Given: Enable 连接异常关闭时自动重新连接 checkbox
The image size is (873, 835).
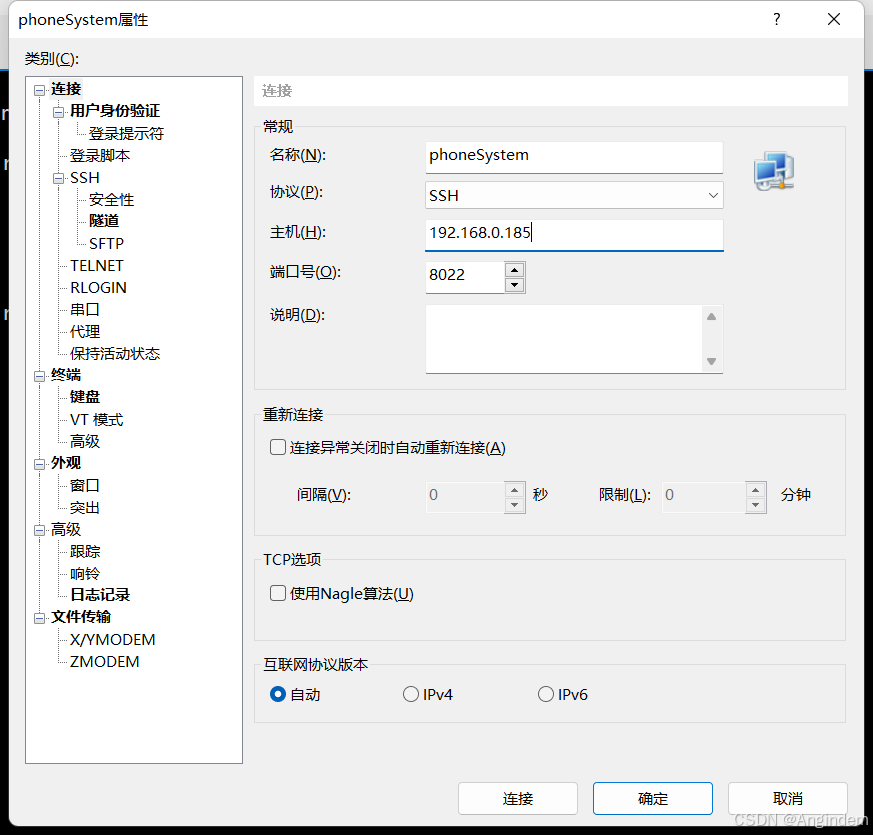Looking at the screenshot, I should tap(278, 447).
